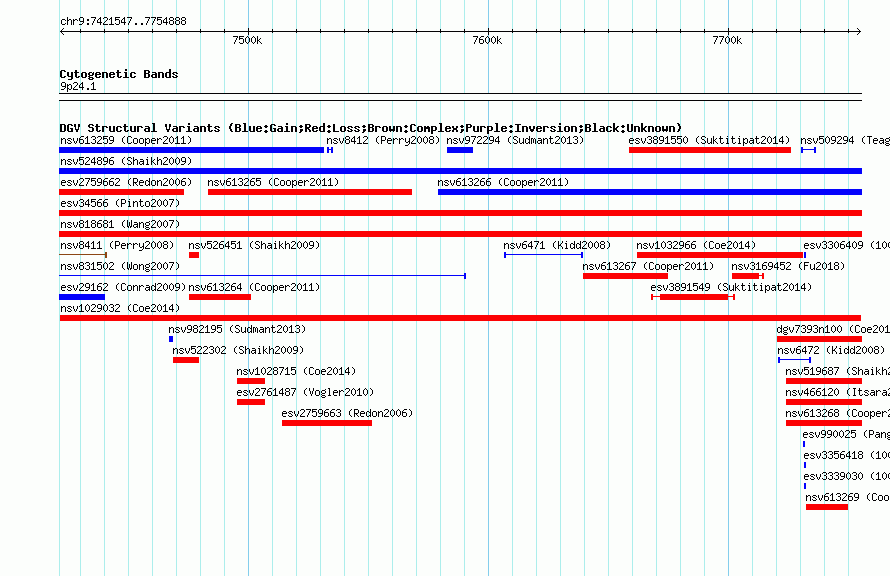
Task: Click the Cytogenetic Bands track title
Action: coord(119,74)
